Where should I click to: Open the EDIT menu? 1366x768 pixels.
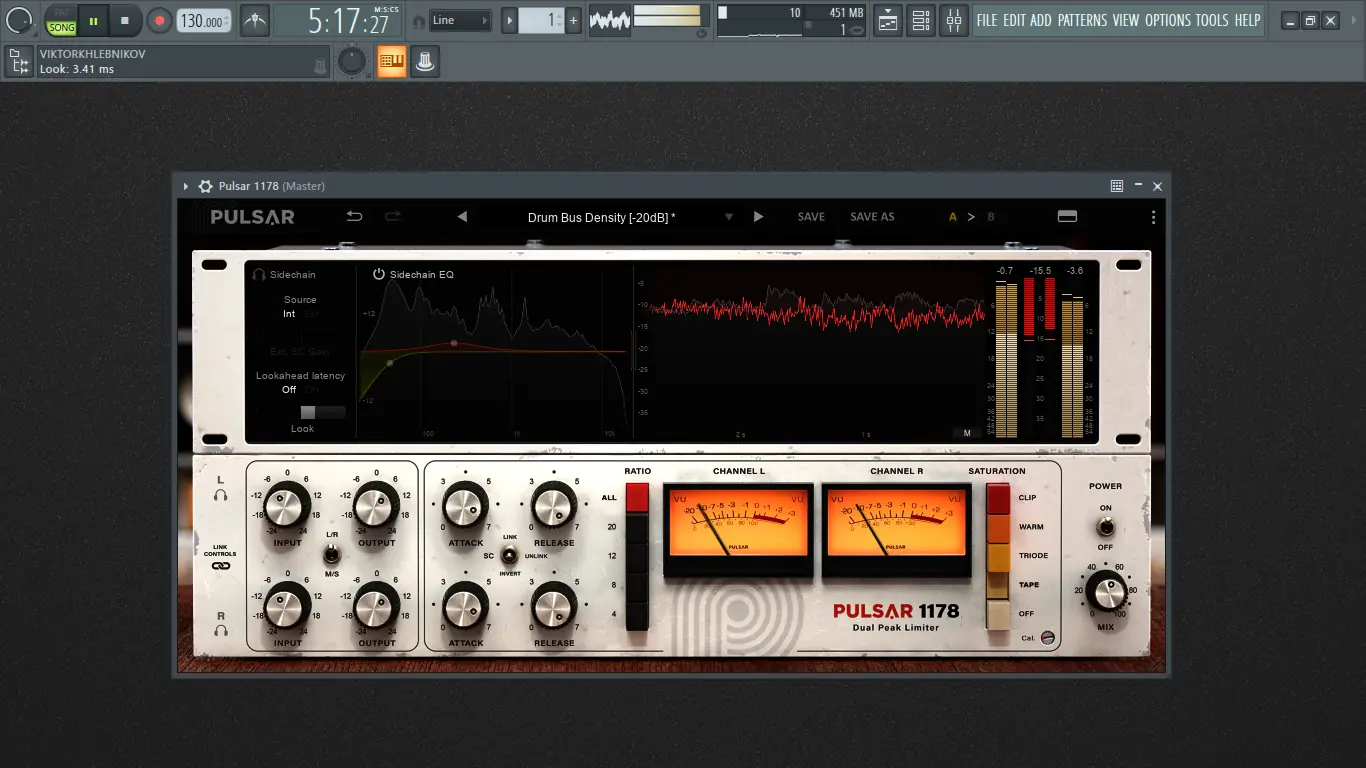tap(1014, 20)
